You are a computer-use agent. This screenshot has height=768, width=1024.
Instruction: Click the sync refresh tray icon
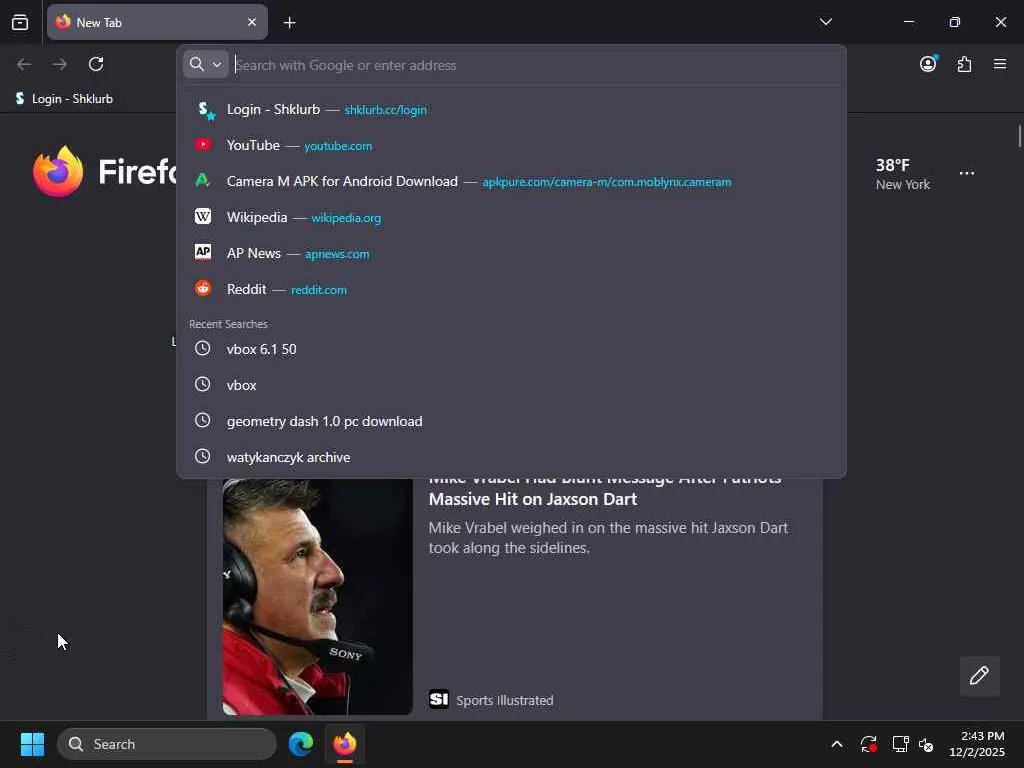coord(869,744)
